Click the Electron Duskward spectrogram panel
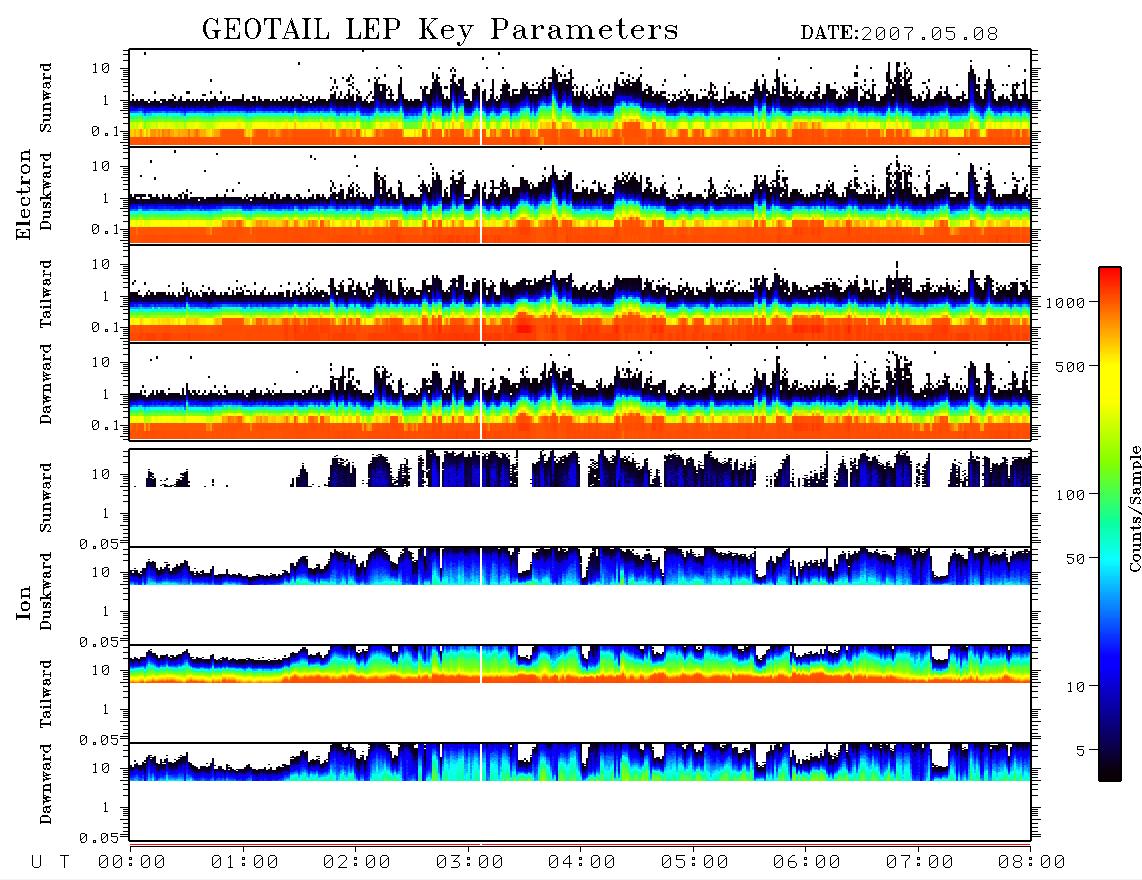The height and width of the screenshot is (880, 1142). click(580, 195)
